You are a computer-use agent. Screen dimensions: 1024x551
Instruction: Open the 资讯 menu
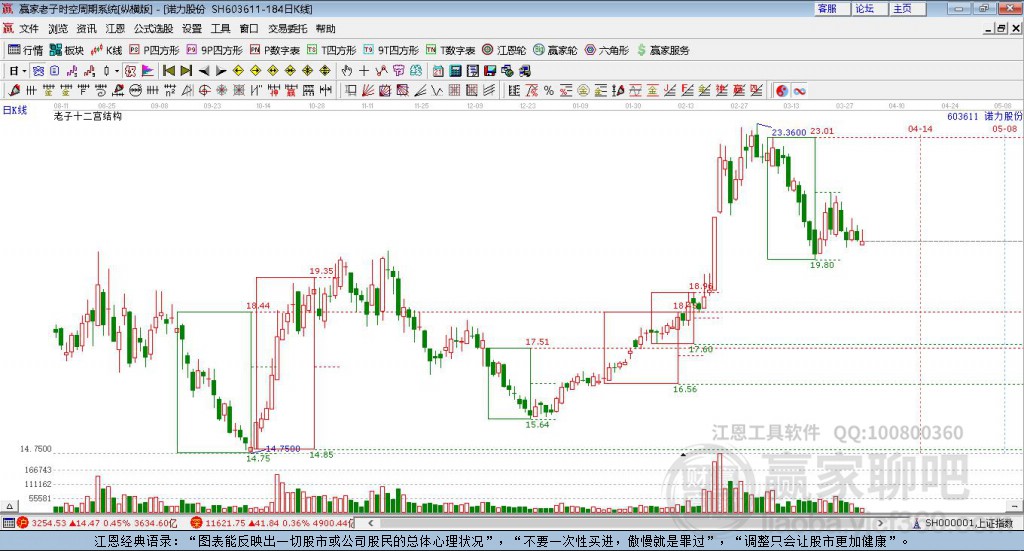pos(86,29)
